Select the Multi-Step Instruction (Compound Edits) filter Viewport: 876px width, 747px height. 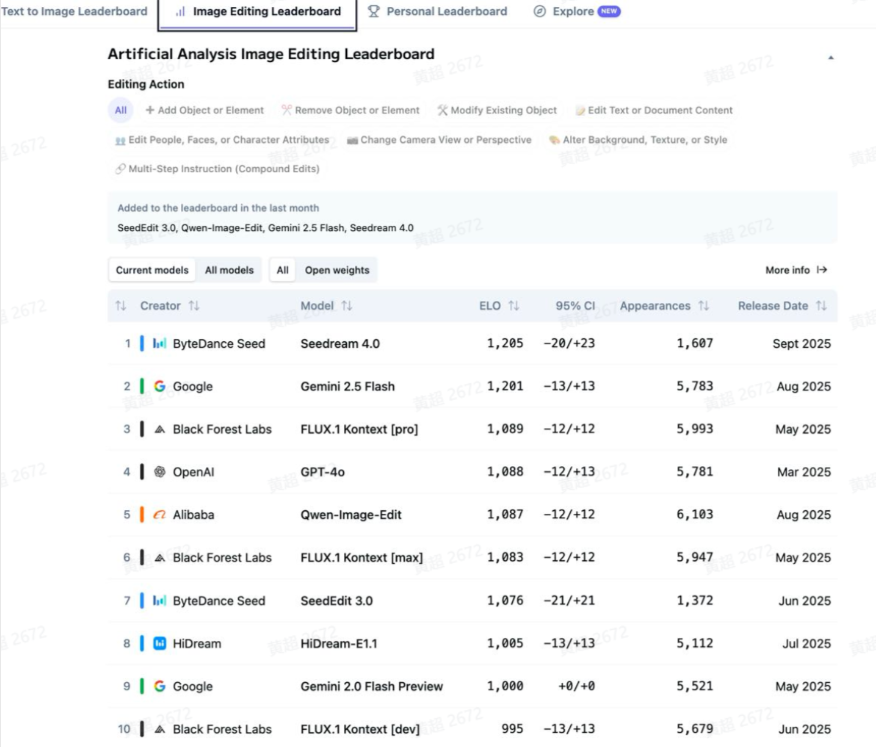point(217,169)
